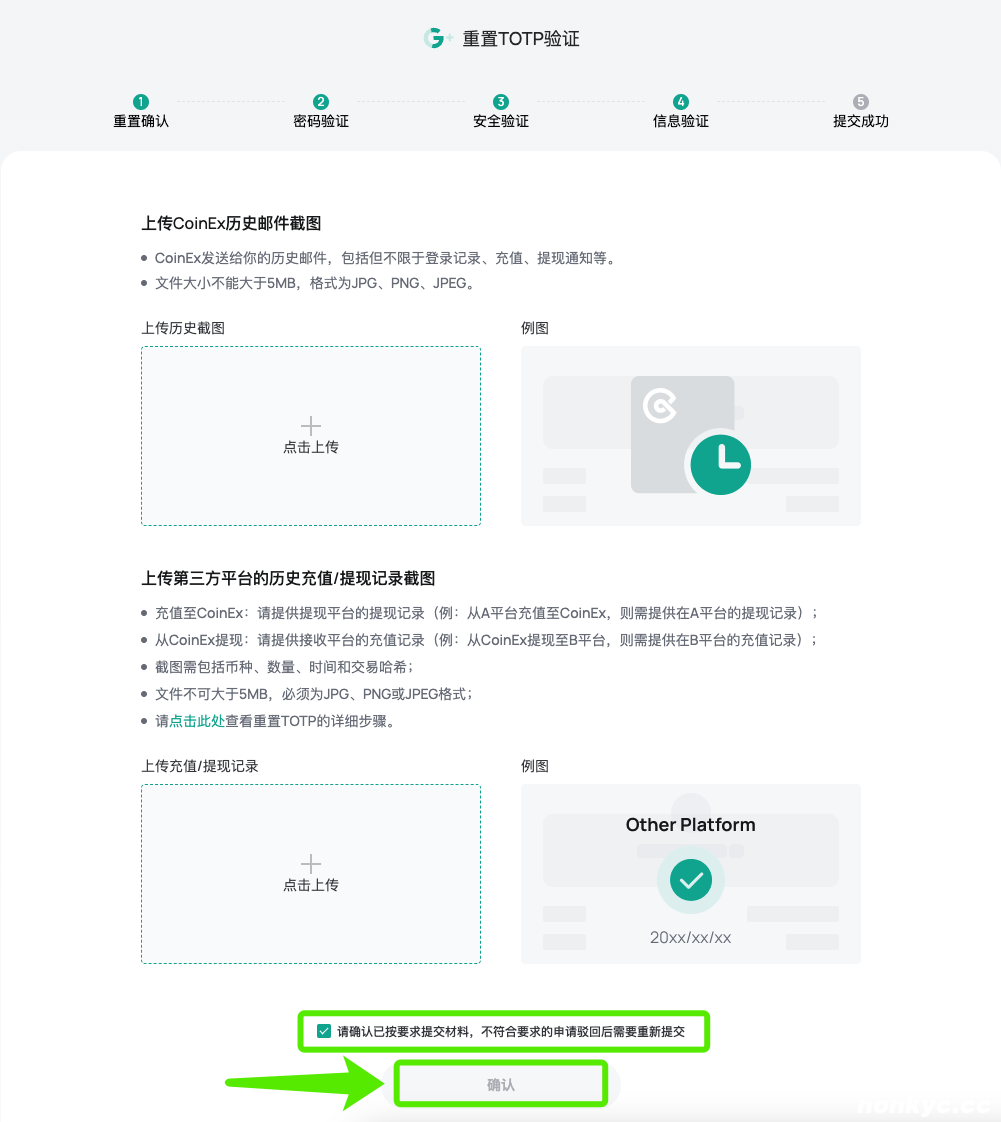Click the green checkmark icon in example image
This screenshot has width=1001, height=1122.
pyautogui.click(x=690, y=880)
